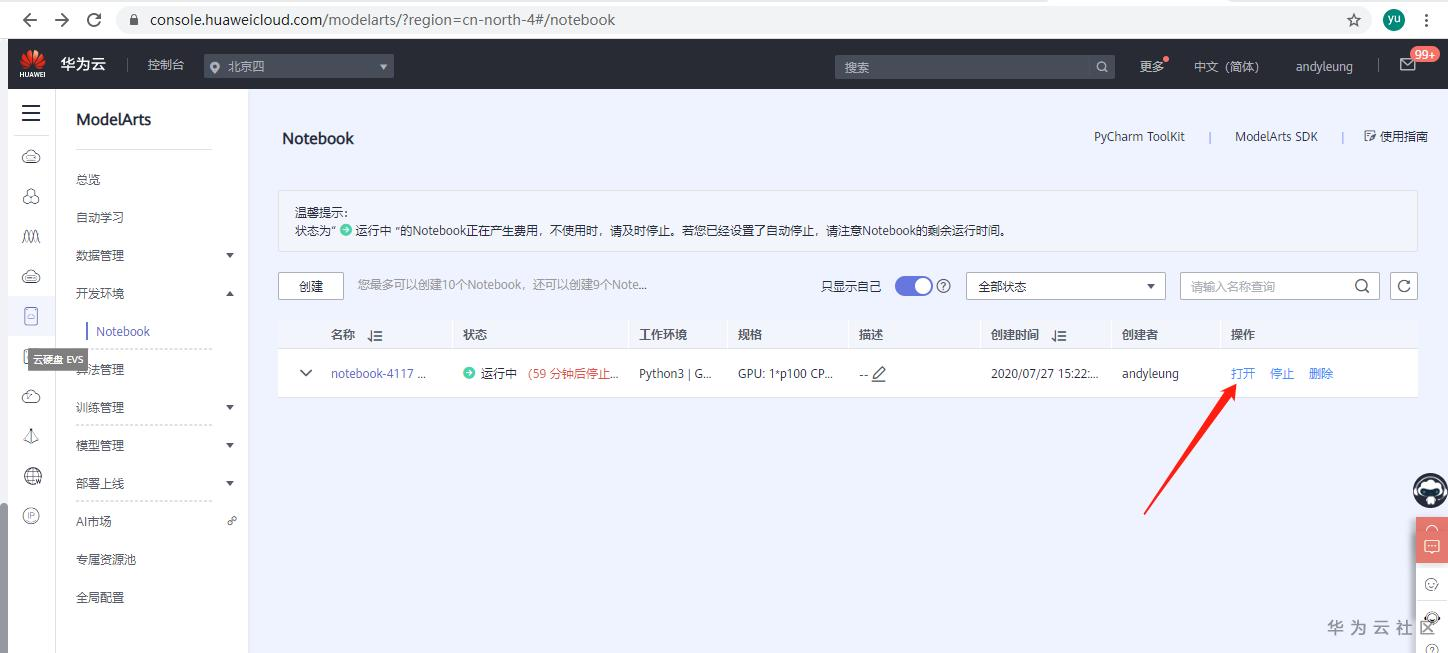Viewport: 1448px width, 653px height.
Task: Focus the 搜索 field in top bar
Action: [964, 67]
